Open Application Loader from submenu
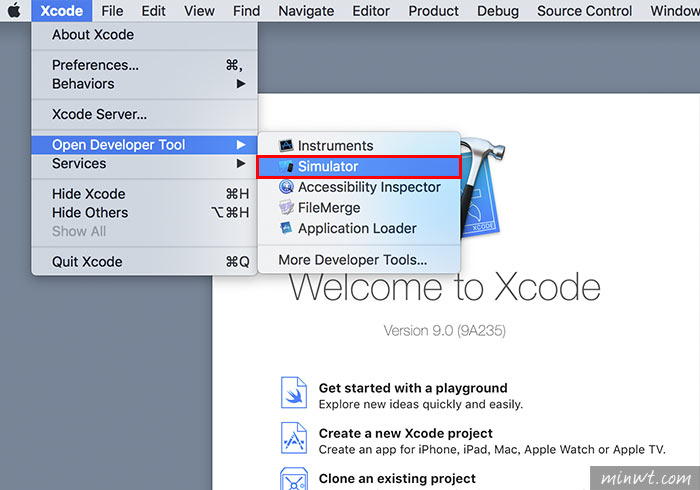The height and width of the screenshot is (490, 700). 359,228
